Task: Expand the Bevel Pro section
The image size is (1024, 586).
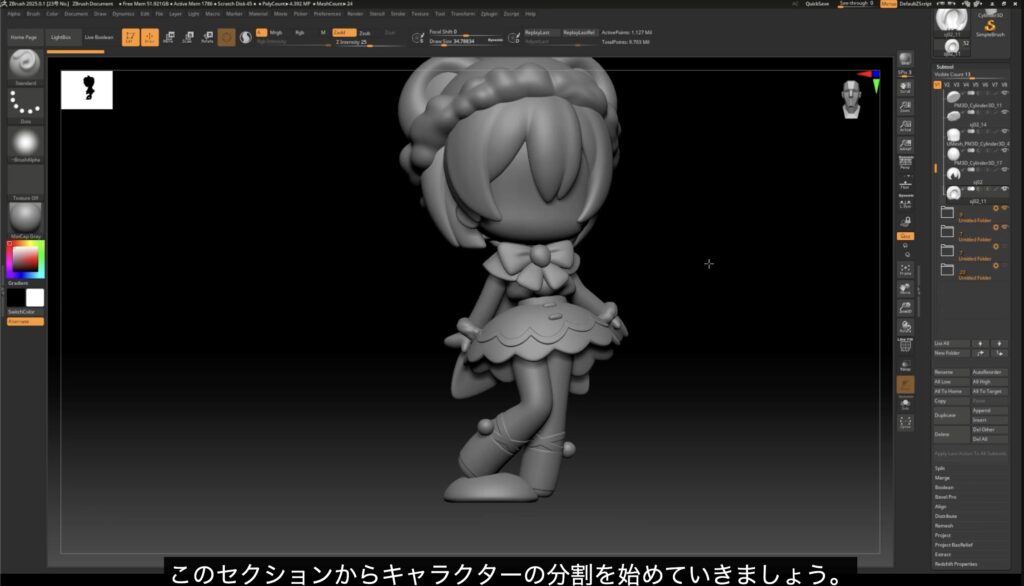Action: 945,497
